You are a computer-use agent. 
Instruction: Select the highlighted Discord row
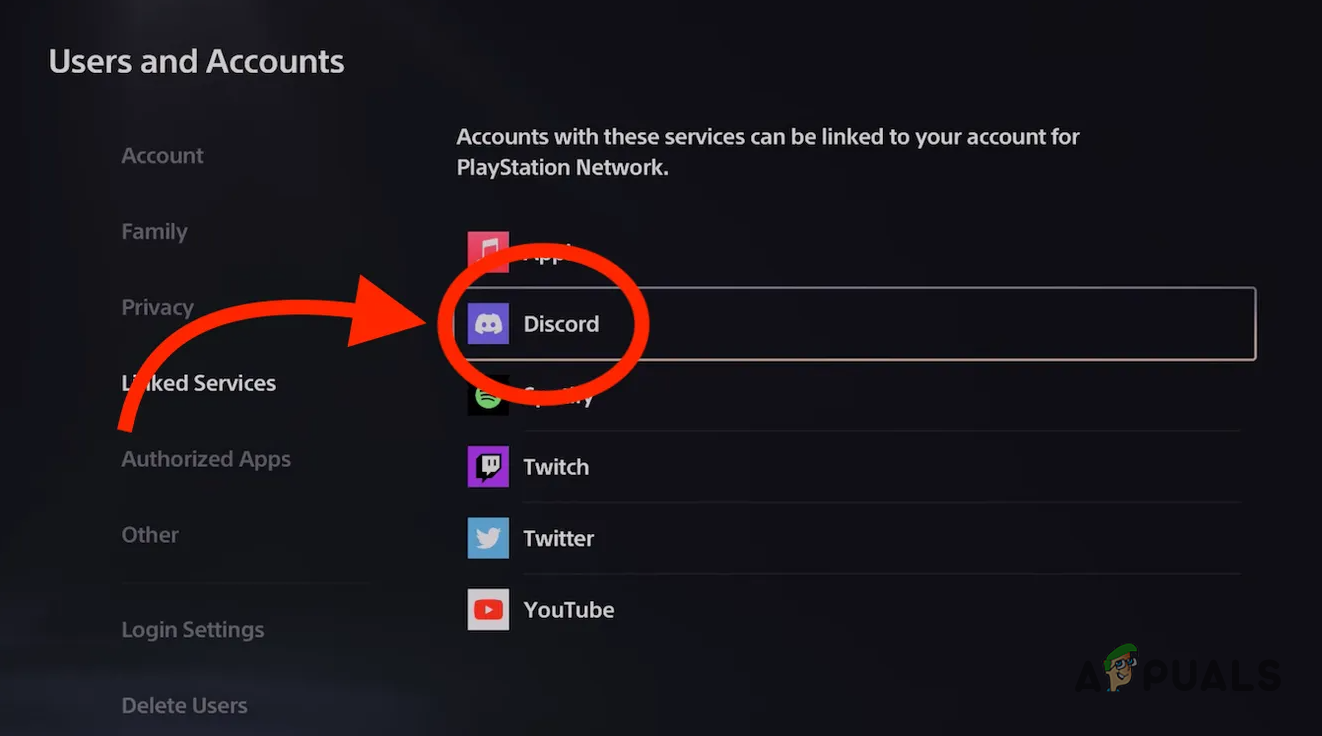click(850, 323)
